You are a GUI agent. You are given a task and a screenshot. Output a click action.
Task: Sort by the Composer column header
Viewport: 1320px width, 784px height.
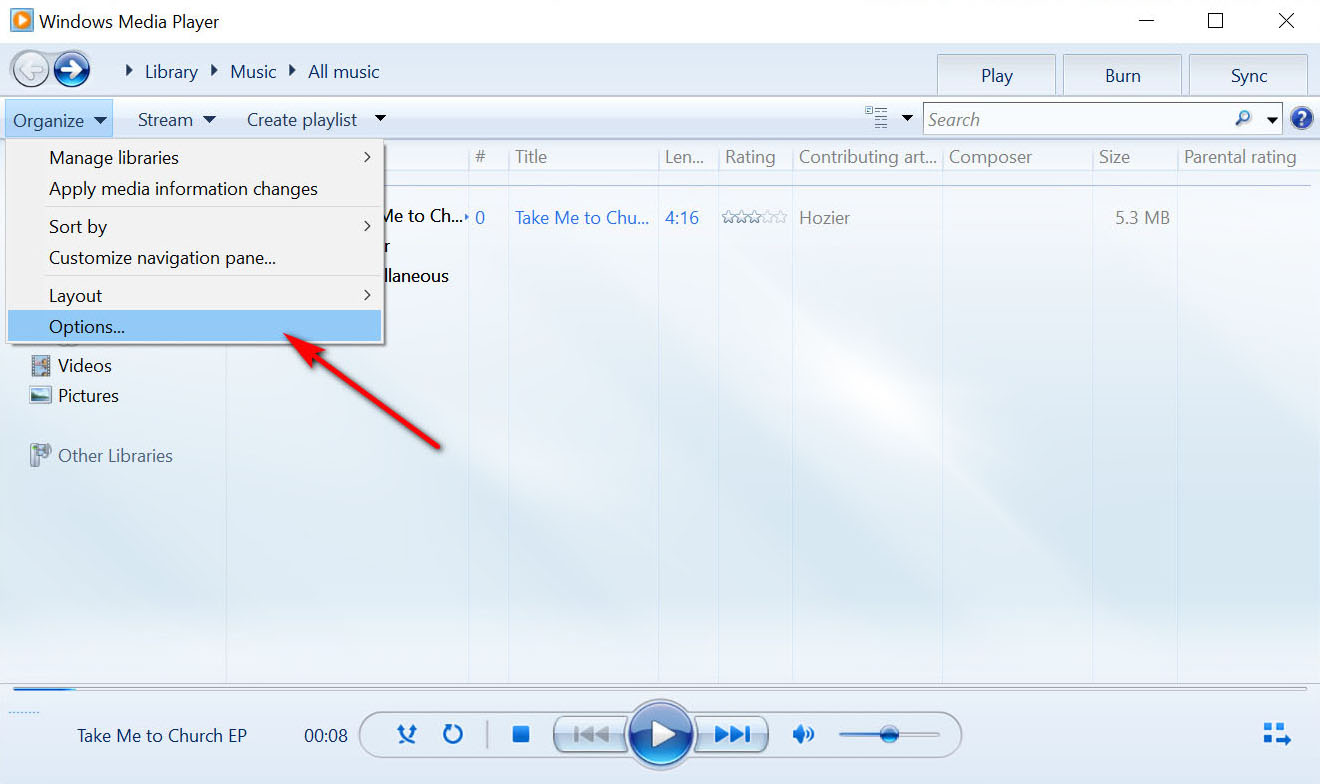(1017, 157)
